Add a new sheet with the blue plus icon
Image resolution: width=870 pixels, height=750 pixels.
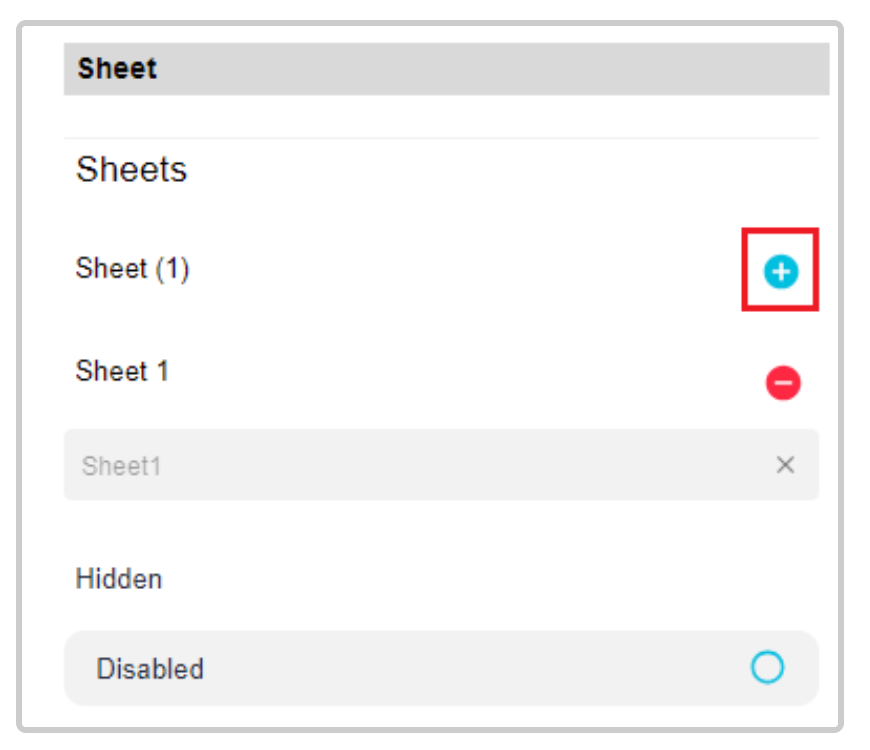point(781,271)
